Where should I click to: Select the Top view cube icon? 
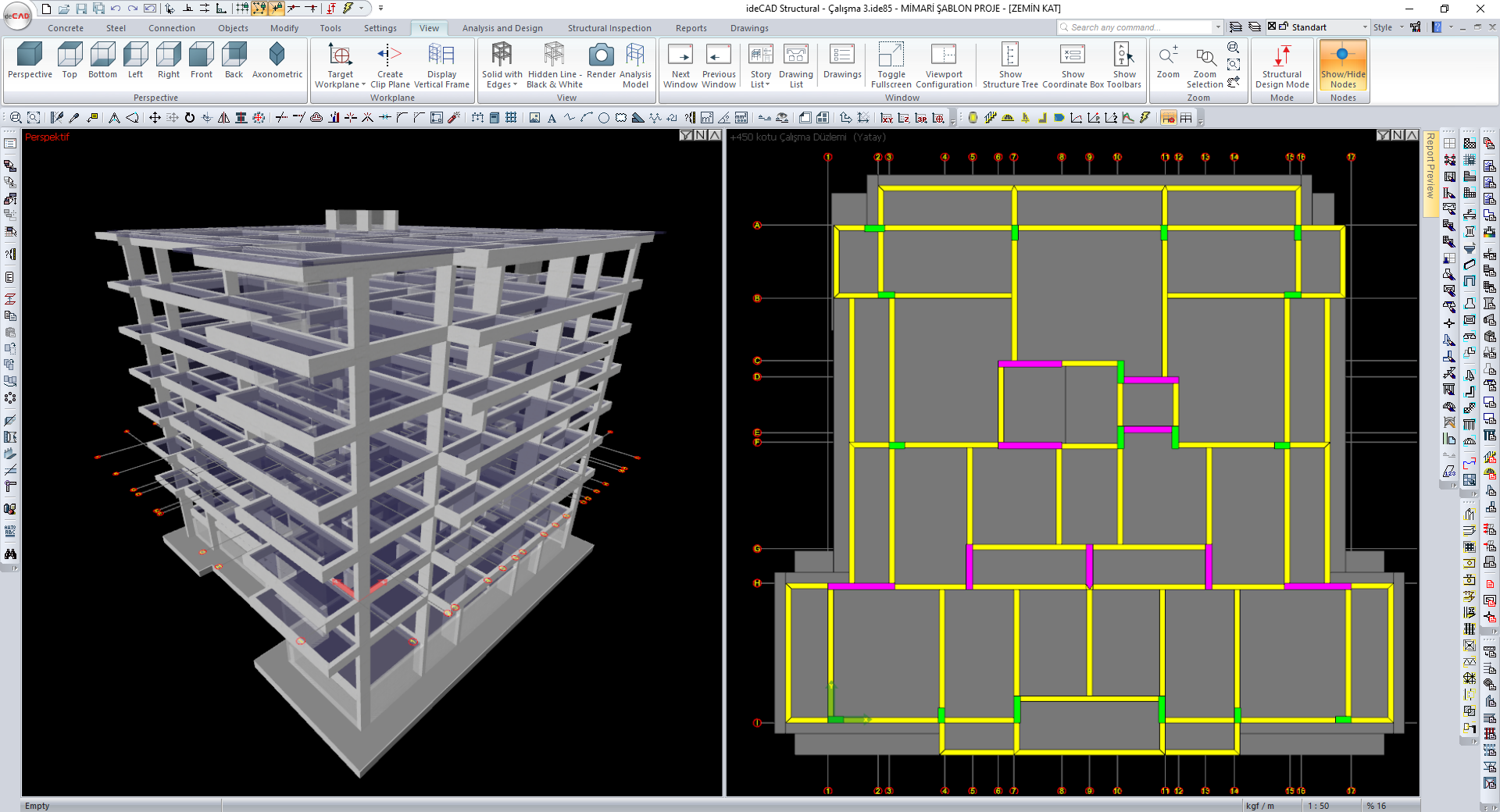[70, 61]
